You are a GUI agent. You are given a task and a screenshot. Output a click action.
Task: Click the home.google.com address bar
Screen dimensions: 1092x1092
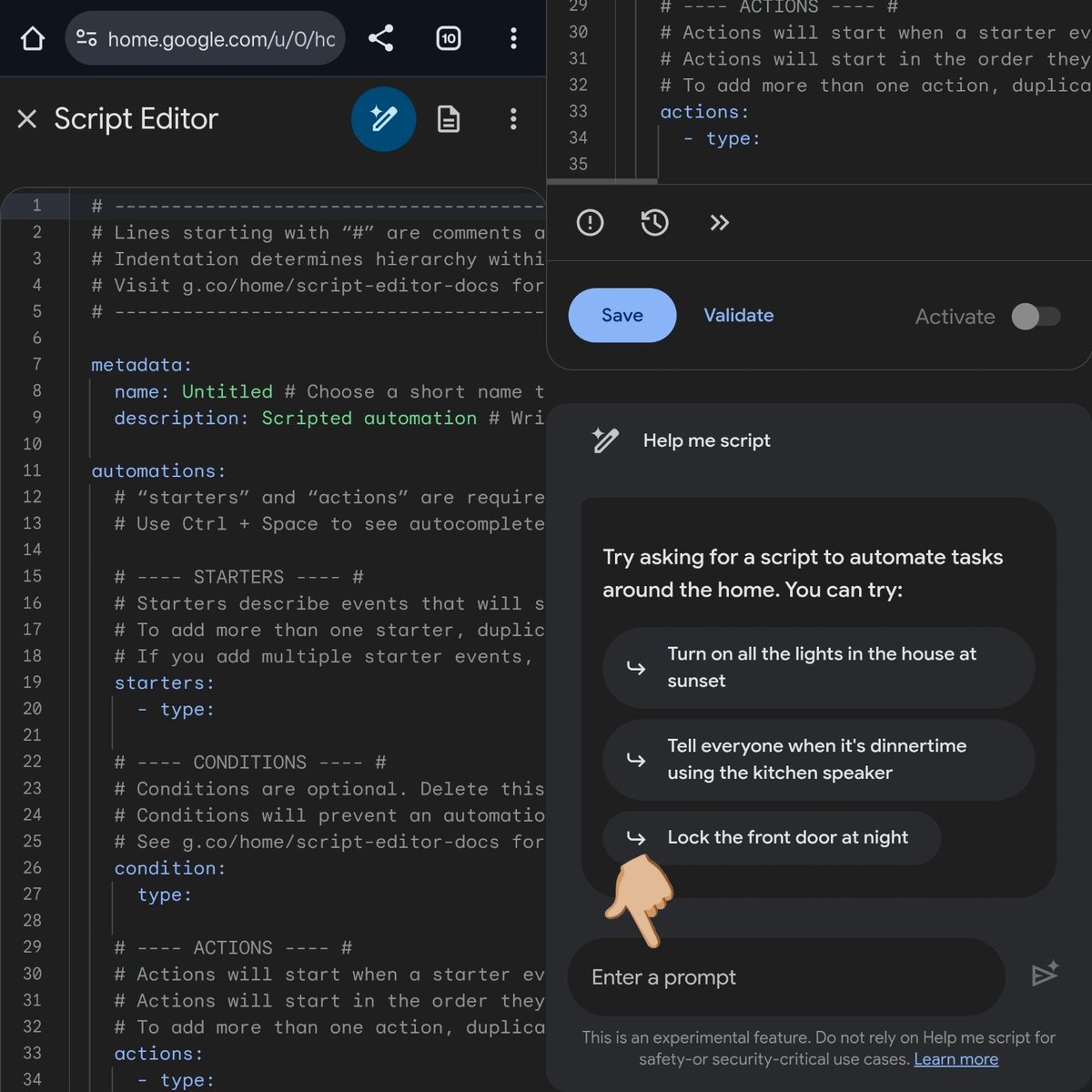pyautogui.click(x=206, y=38)
